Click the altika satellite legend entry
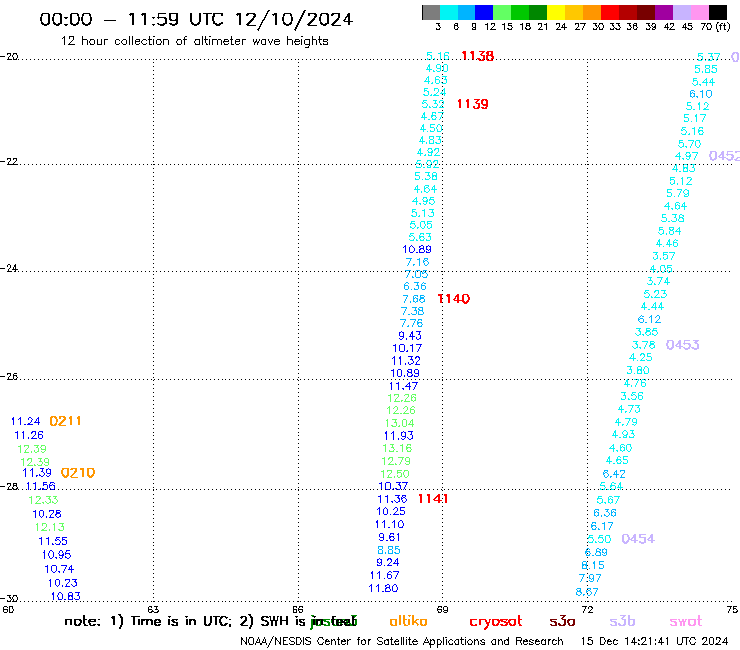This screenshot has width=740, height=650. coord(408,621)
